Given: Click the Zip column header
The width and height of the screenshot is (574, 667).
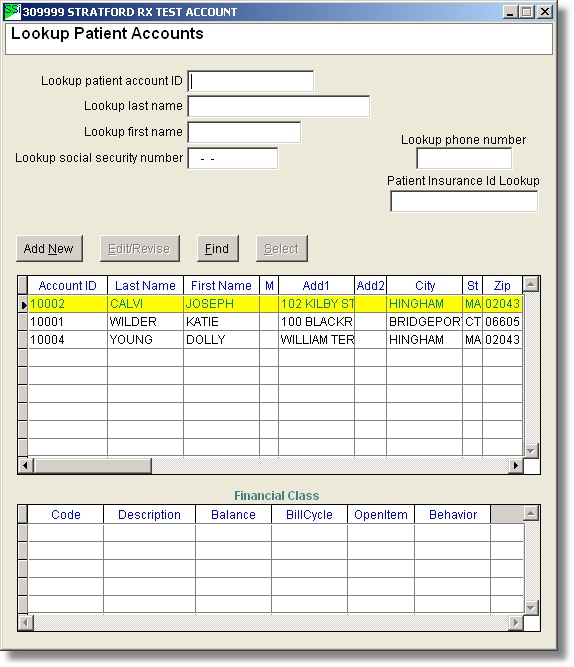Looking at the screenshot, I should pyautogui.click(x=503, y=285).
